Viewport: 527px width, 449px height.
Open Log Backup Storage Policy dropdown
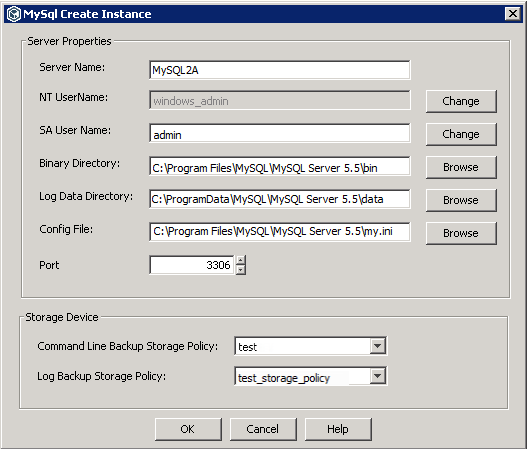[377, 376]
